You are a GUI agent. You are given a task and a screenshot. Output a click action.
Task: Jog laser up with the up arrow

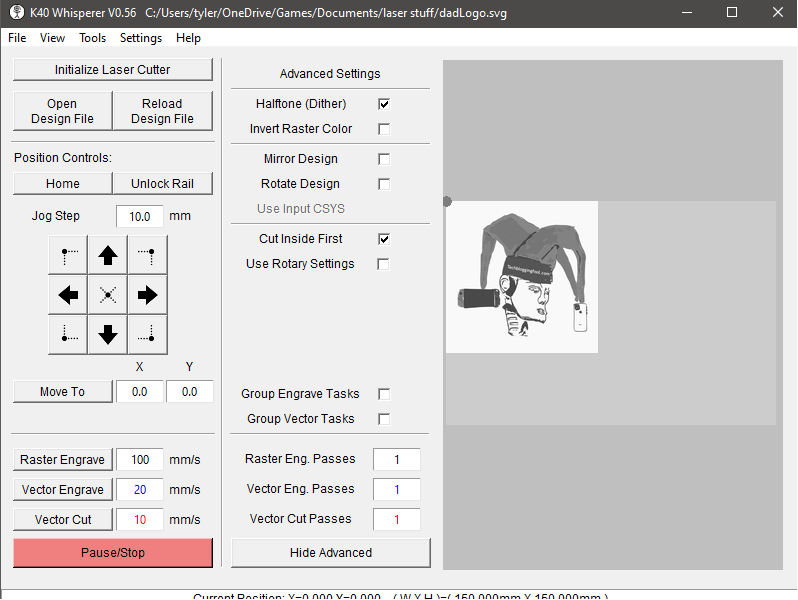point(108,255)
